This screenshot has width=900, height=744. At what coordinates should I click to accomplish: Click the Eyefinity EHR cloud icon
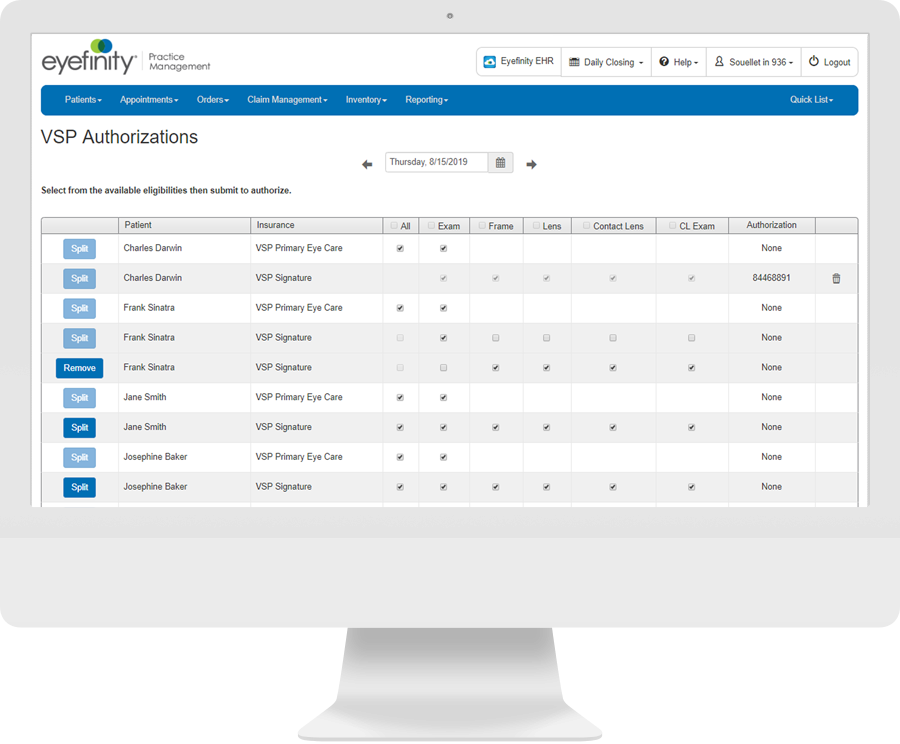pyautogui.click(x=490, y=61)
